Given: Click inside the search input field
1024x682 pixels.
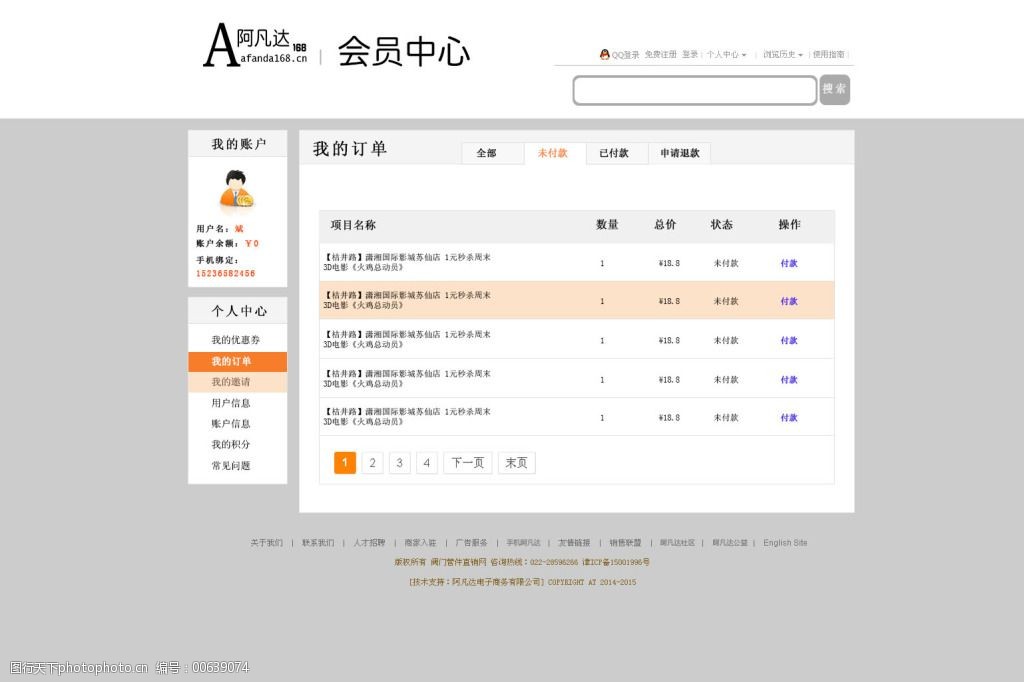Looking at the screenshot, I should click(694, 90).
